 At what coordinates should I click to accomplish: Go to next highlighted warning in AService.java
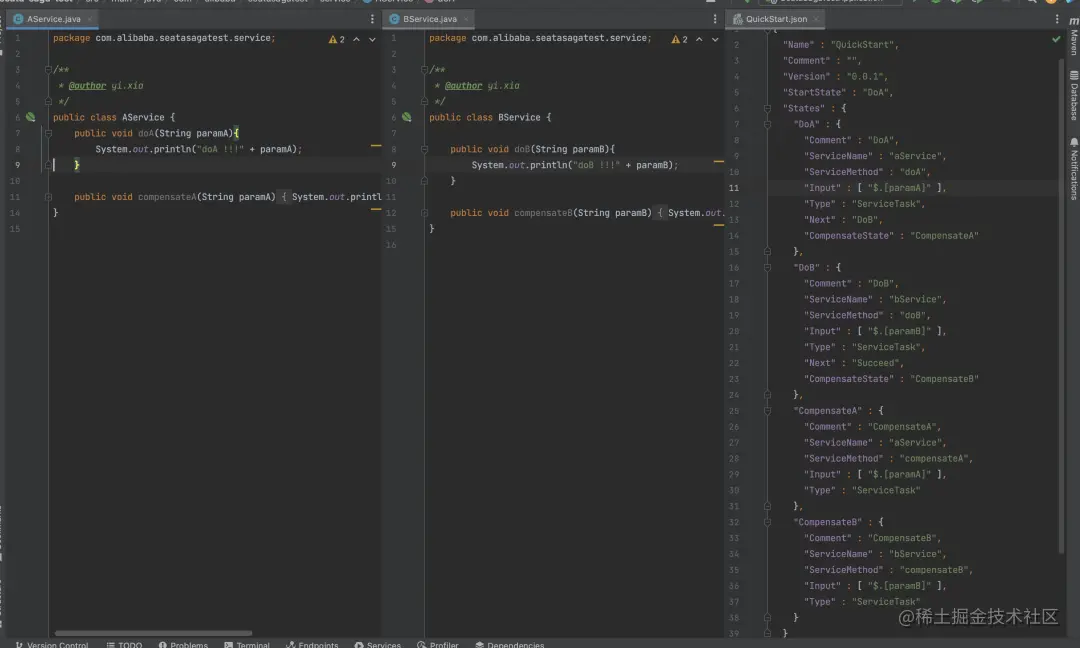tap(372, 39)
